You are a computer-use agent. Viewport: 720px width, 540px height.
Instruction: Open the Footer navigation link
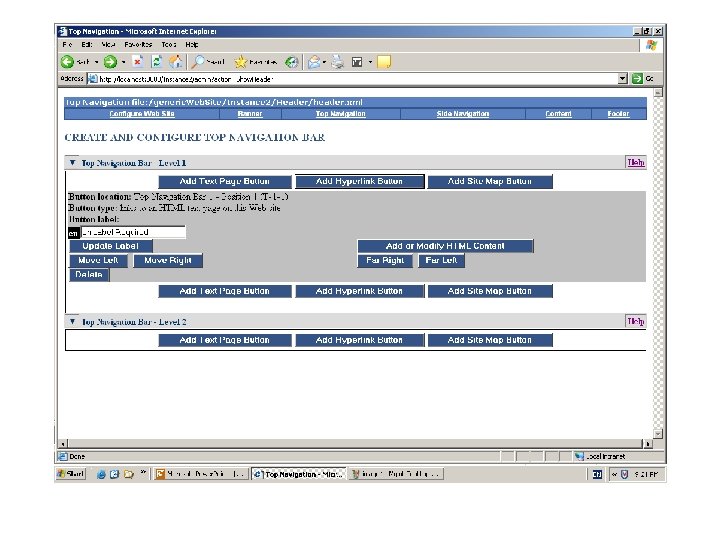coord(618,113)
